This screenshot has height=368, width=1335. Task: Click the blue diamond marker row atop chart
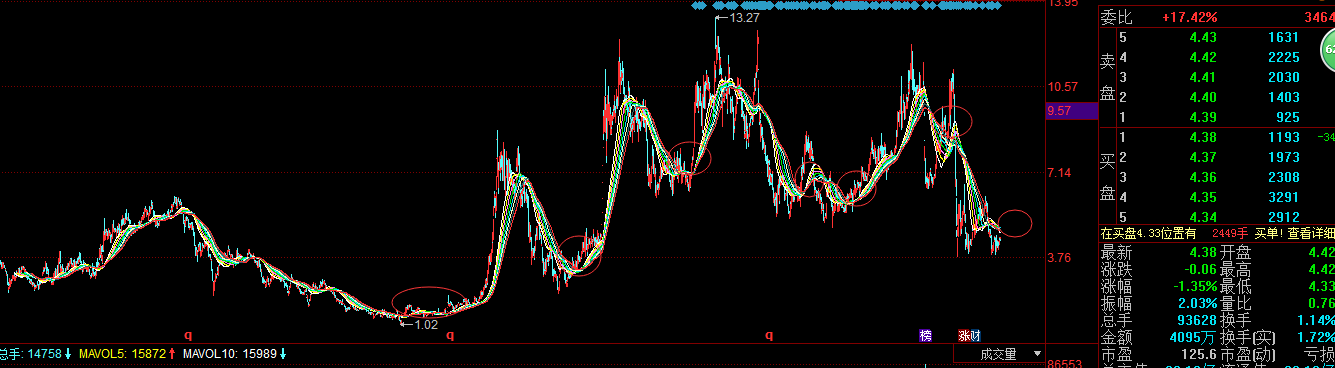tap(846, 6)
